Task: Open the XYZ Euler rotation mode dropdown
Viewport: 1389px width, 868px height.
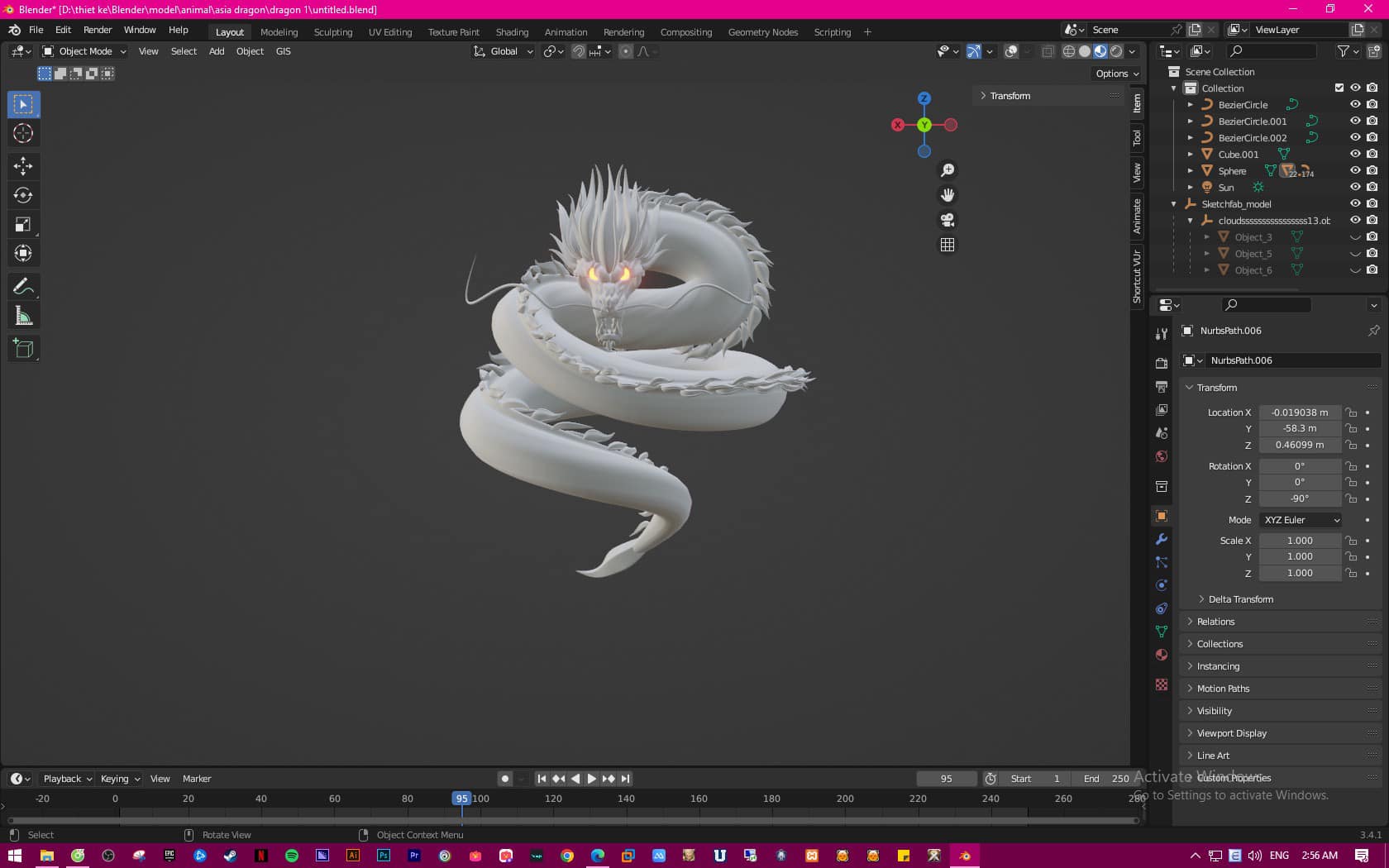Action: [x=1301, y=520]
